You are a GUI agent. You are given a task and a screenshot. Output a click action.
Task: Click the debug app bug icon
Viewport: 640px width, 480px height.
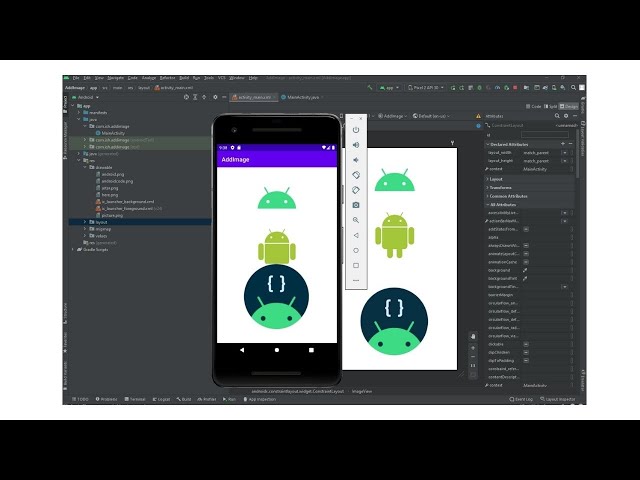480,87
